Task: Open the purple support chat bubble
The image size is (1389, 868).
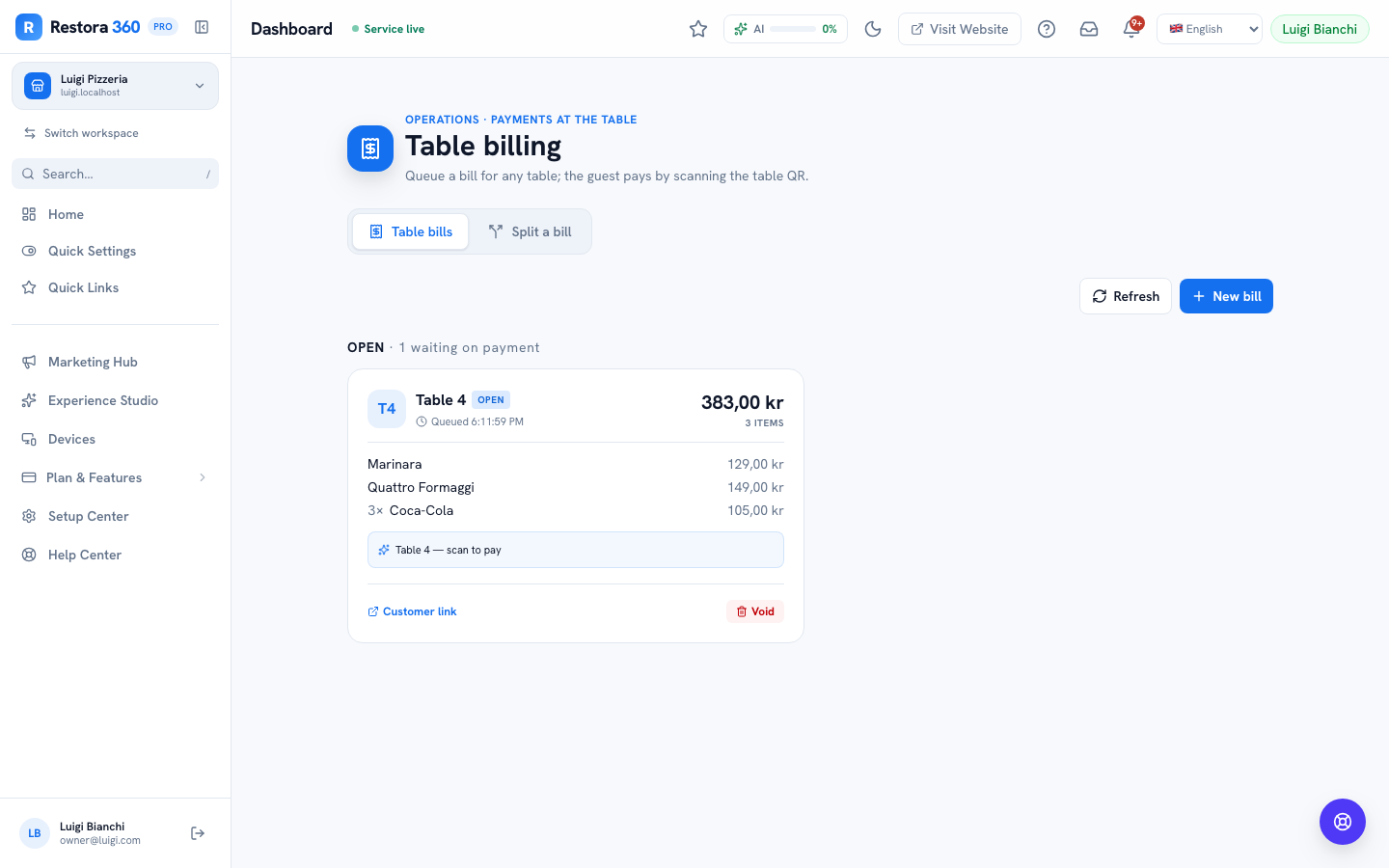Action: (x=1343, y=822)
